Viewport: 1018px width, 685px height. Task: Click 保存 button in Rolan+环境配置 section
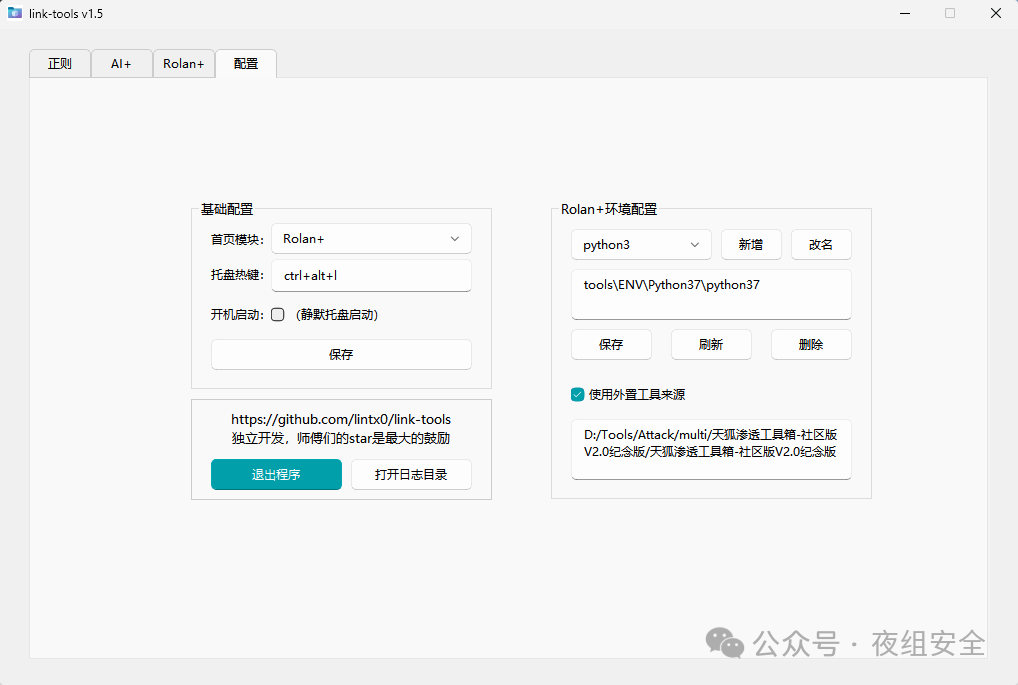coord(611,344)
